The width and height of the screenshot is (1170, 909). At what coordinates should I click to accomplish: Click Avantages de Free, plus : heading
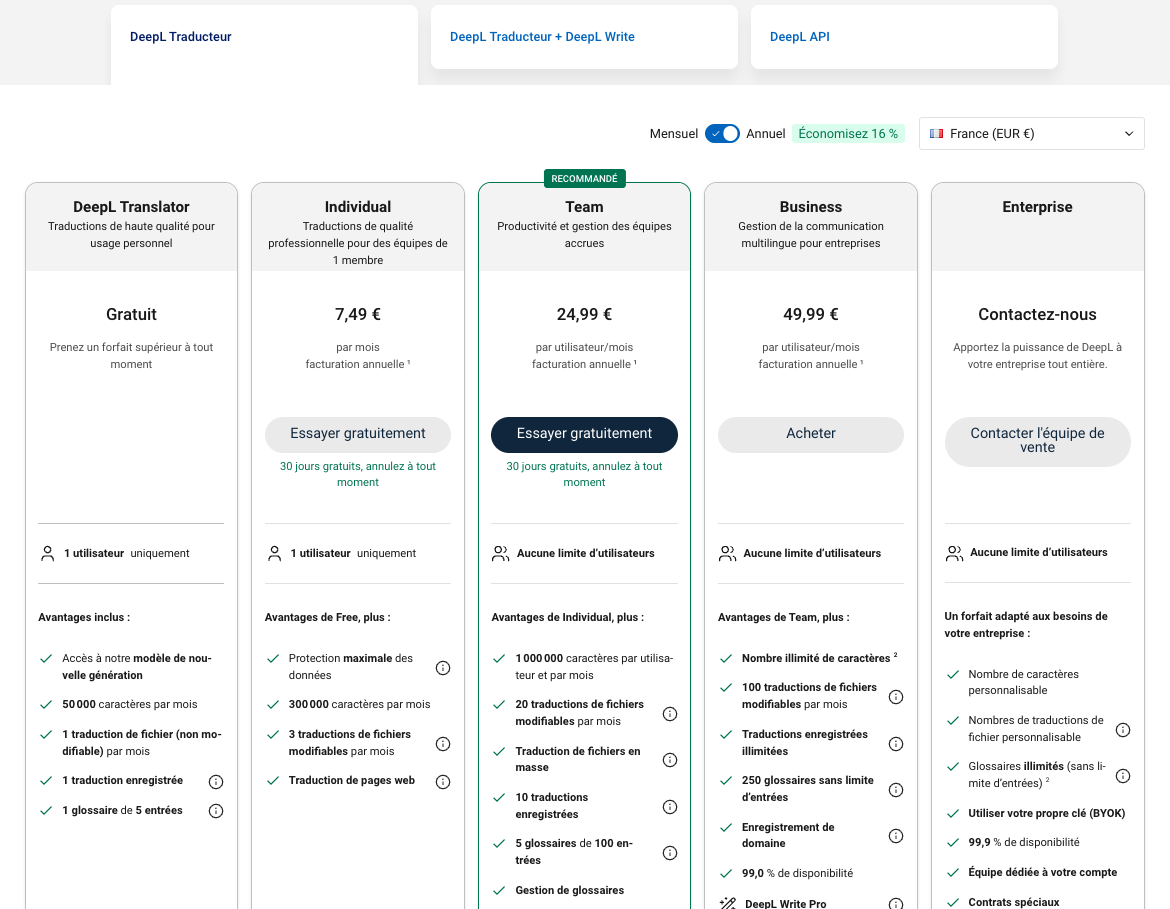[x=328, y=617]
